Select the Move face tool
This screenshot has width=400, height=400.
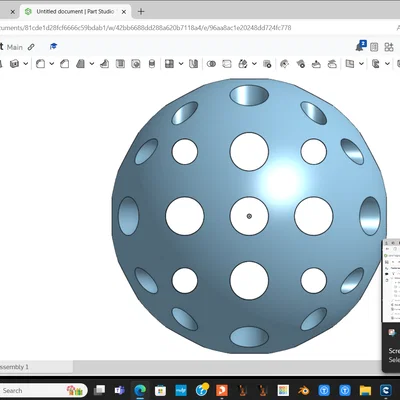coord(316,64)
